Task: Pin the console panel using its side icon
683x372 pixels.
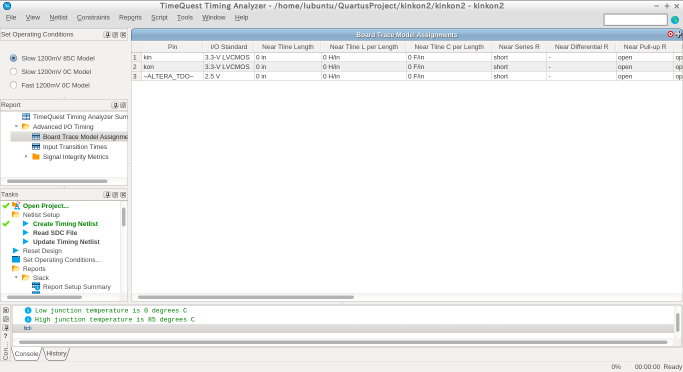Action: tap(6, 328)
